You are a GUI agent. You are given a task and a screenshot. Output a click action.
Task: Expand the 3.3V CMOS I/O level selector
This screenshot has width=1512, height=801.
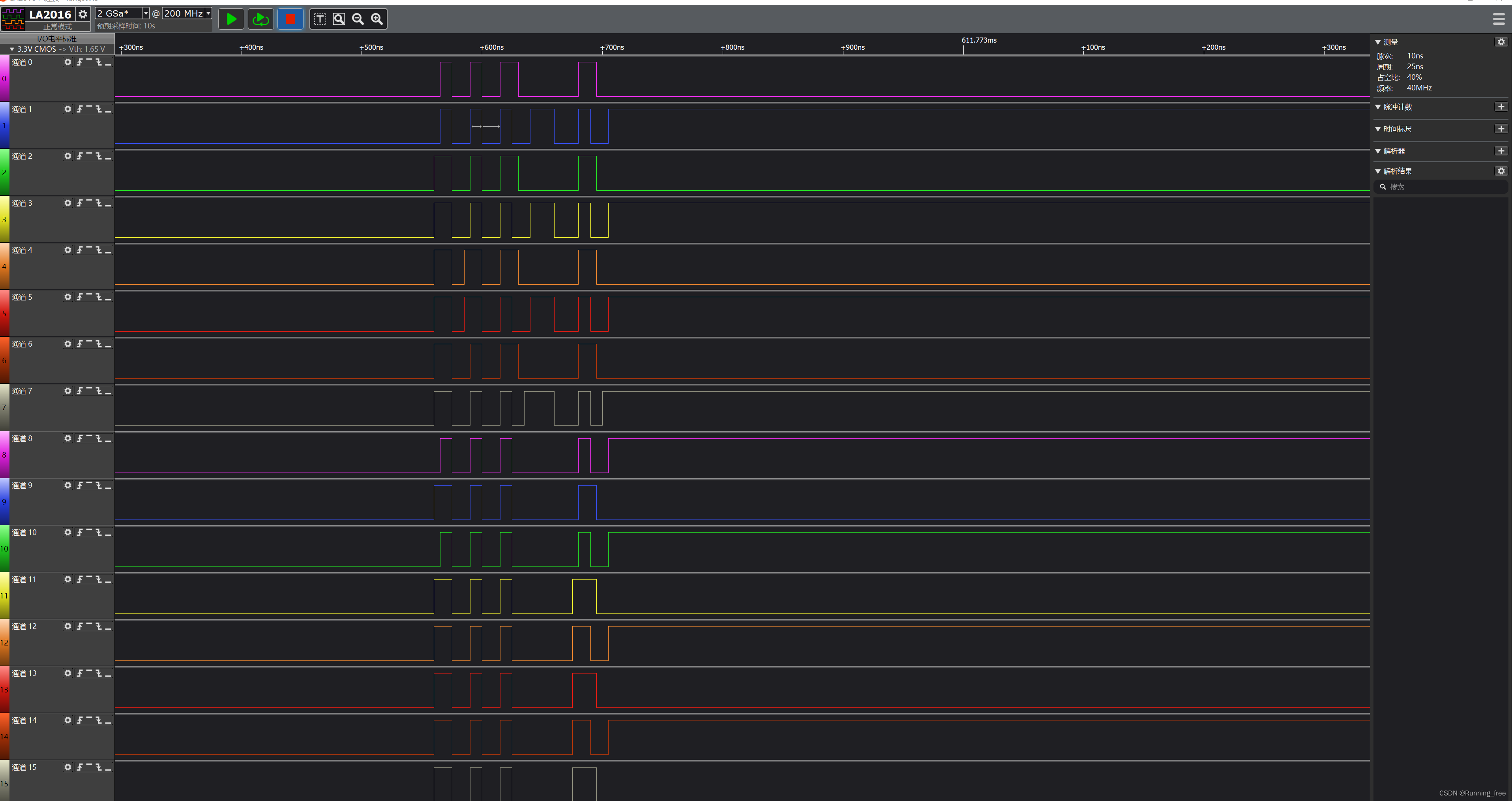tap(58, 49)
